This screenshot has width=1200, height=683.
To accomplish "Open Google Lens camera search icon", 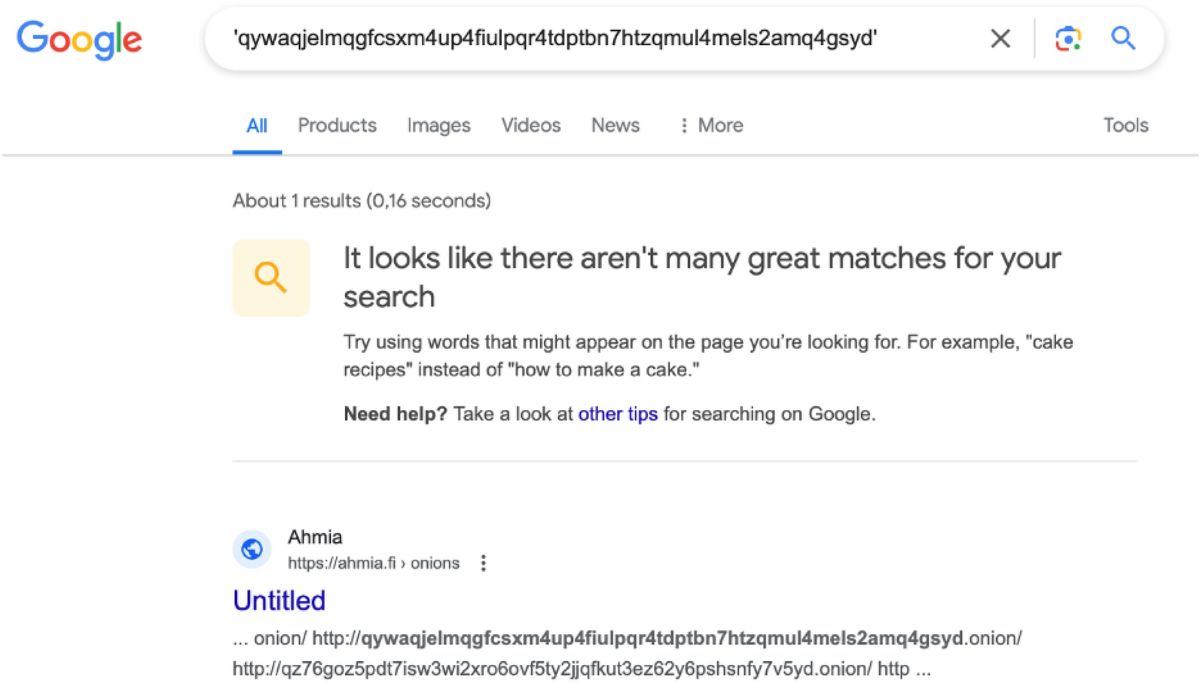I will click(x=1068, y=39).
